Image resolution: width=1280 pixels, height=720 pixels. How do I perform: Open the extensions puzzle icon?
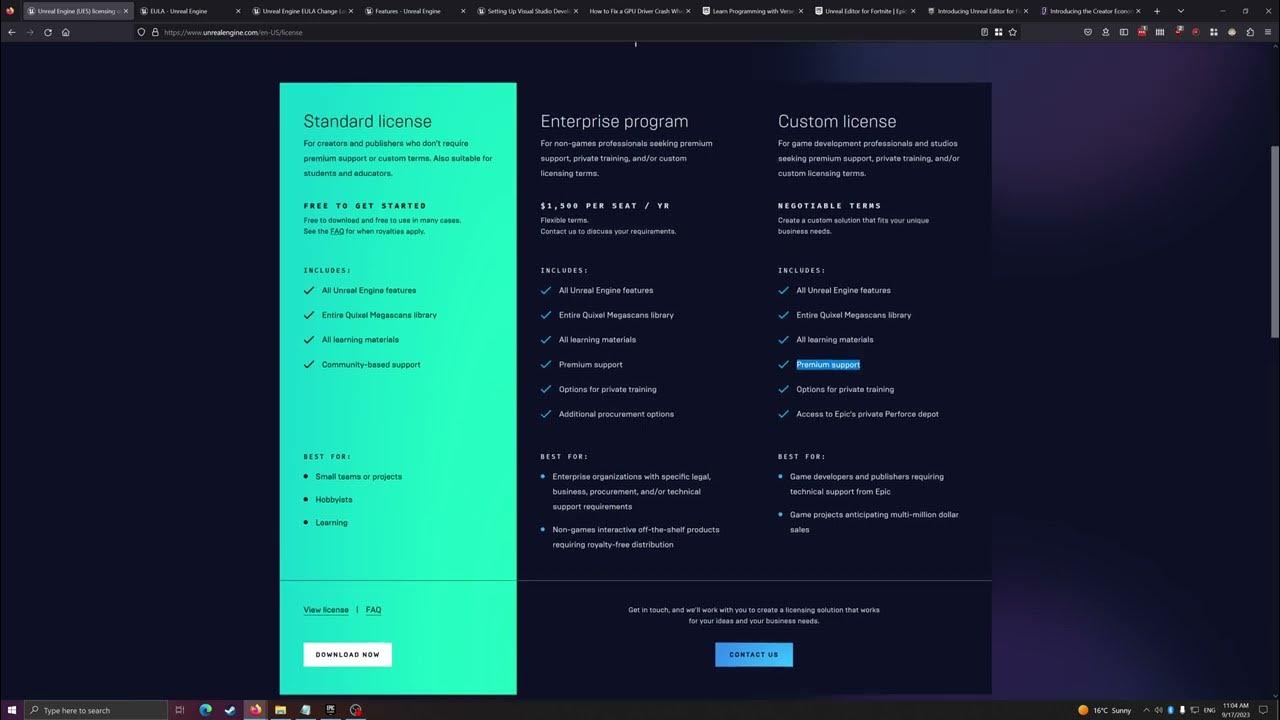[1250, 32]
